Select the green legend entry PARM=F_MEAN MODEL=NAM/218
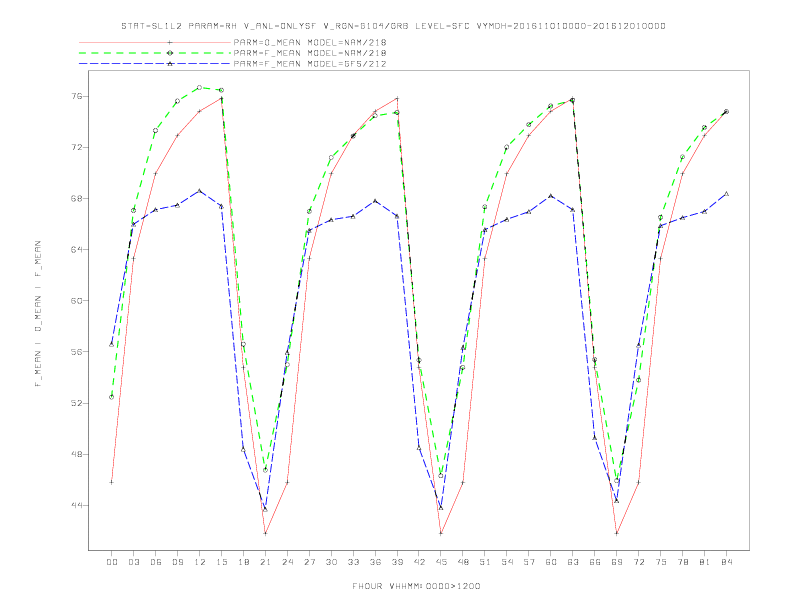The height and width of the screenshot is (612, 792). [310, 53]
